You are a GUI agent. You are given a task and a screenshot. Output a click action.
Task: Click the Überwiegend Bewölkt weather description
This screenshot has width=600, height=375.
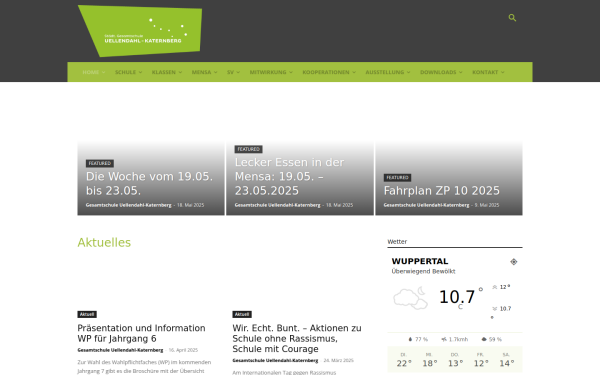tap(423, 271)
